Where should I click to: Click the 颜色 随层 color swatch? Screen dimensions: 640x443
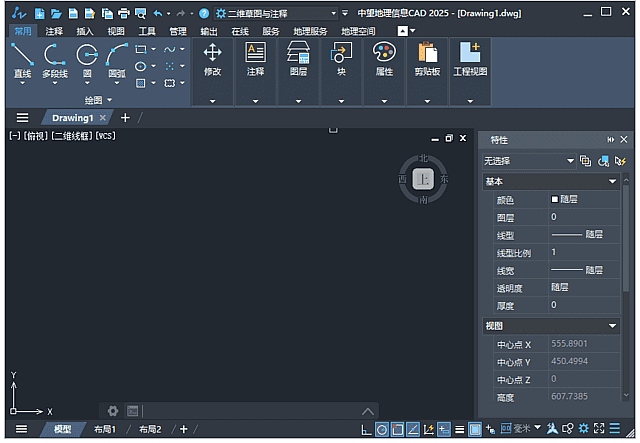pos(556,199)
